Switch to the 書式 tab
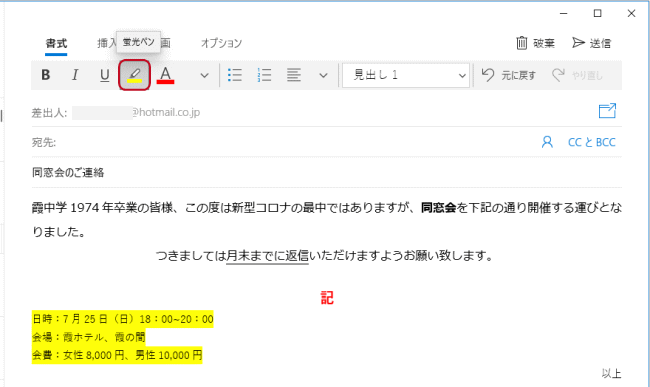 (x=56, y=44)
